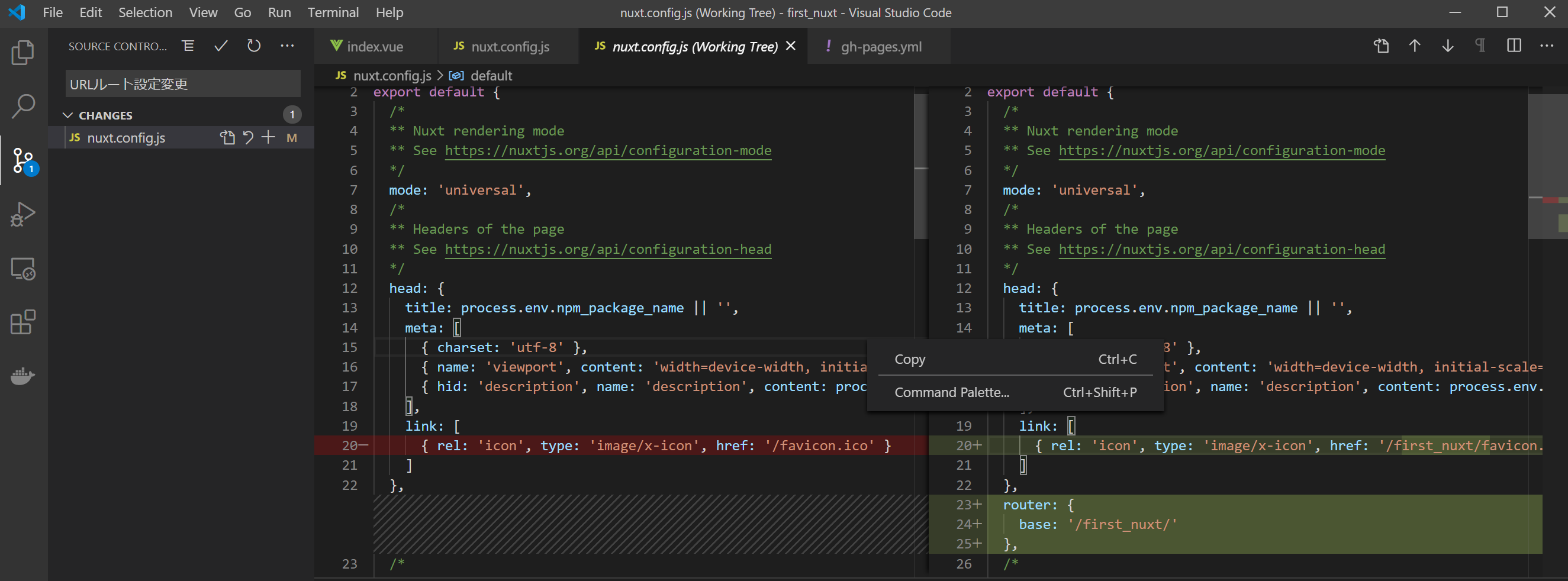The image size is (1568, 581).
Task: Follow the configuration-mode link in right pane
Action: [1222, 150]
